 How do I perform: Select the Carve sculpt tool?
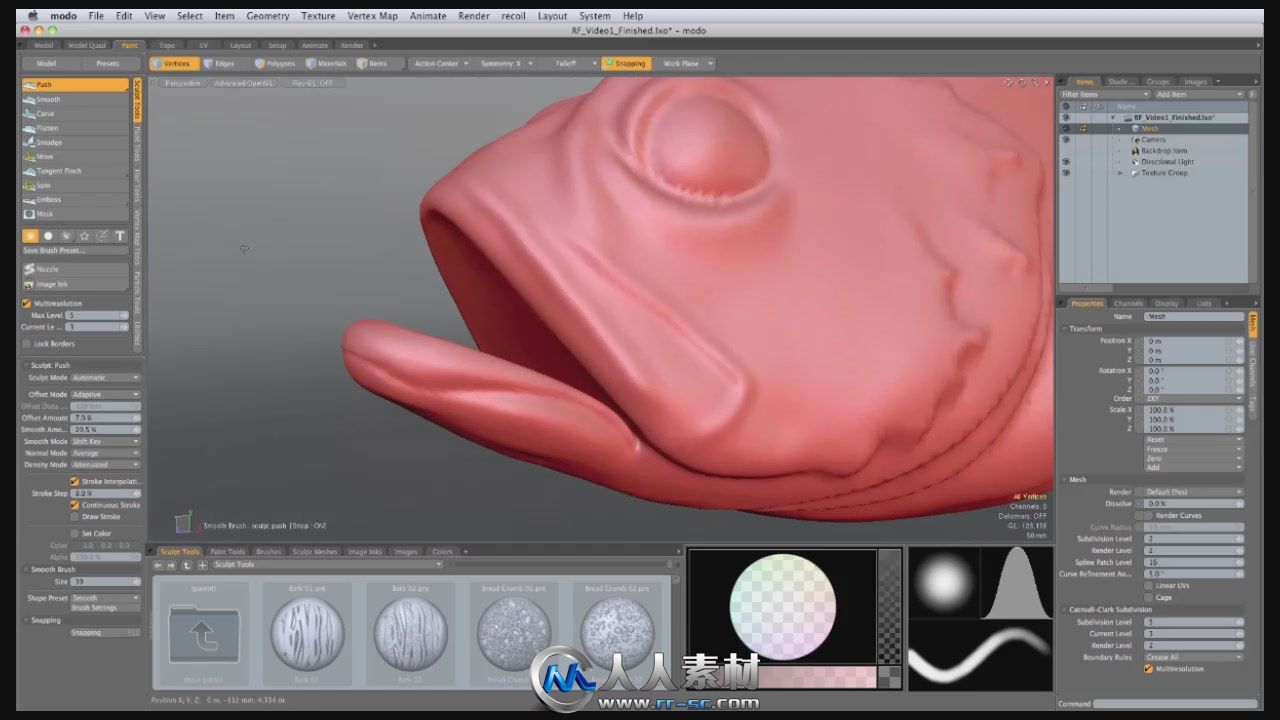point(75,114)
